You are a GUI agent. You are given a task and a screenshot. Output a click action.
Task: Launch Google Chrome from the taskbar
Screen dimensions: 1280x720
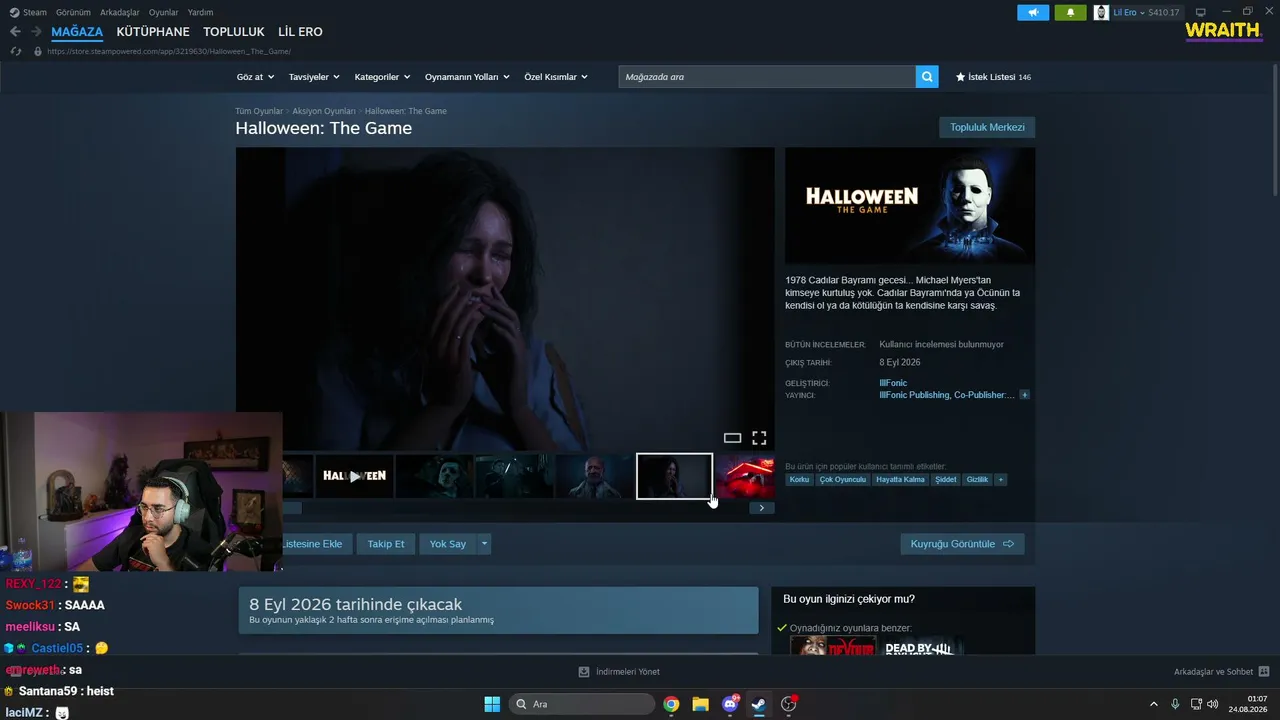671,704
